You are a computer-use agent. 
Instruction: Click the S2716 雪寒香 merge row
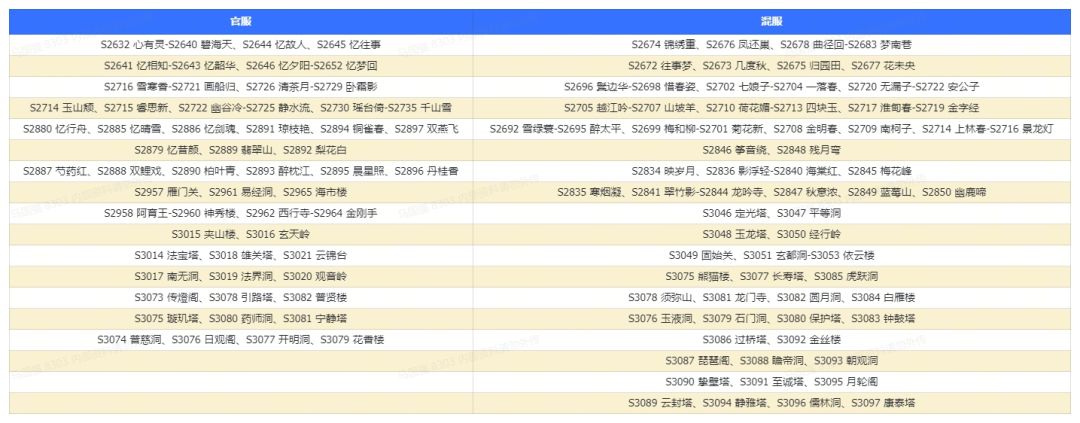coord(240,87)
